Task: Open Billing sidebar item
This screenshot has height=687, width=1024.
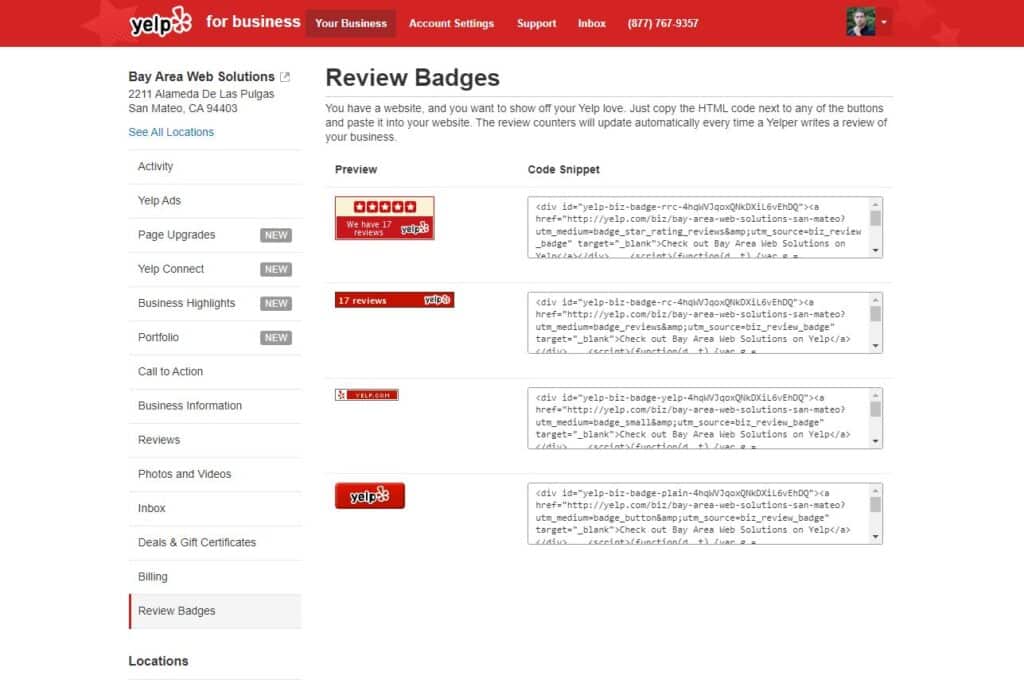Action: [215, 577]
